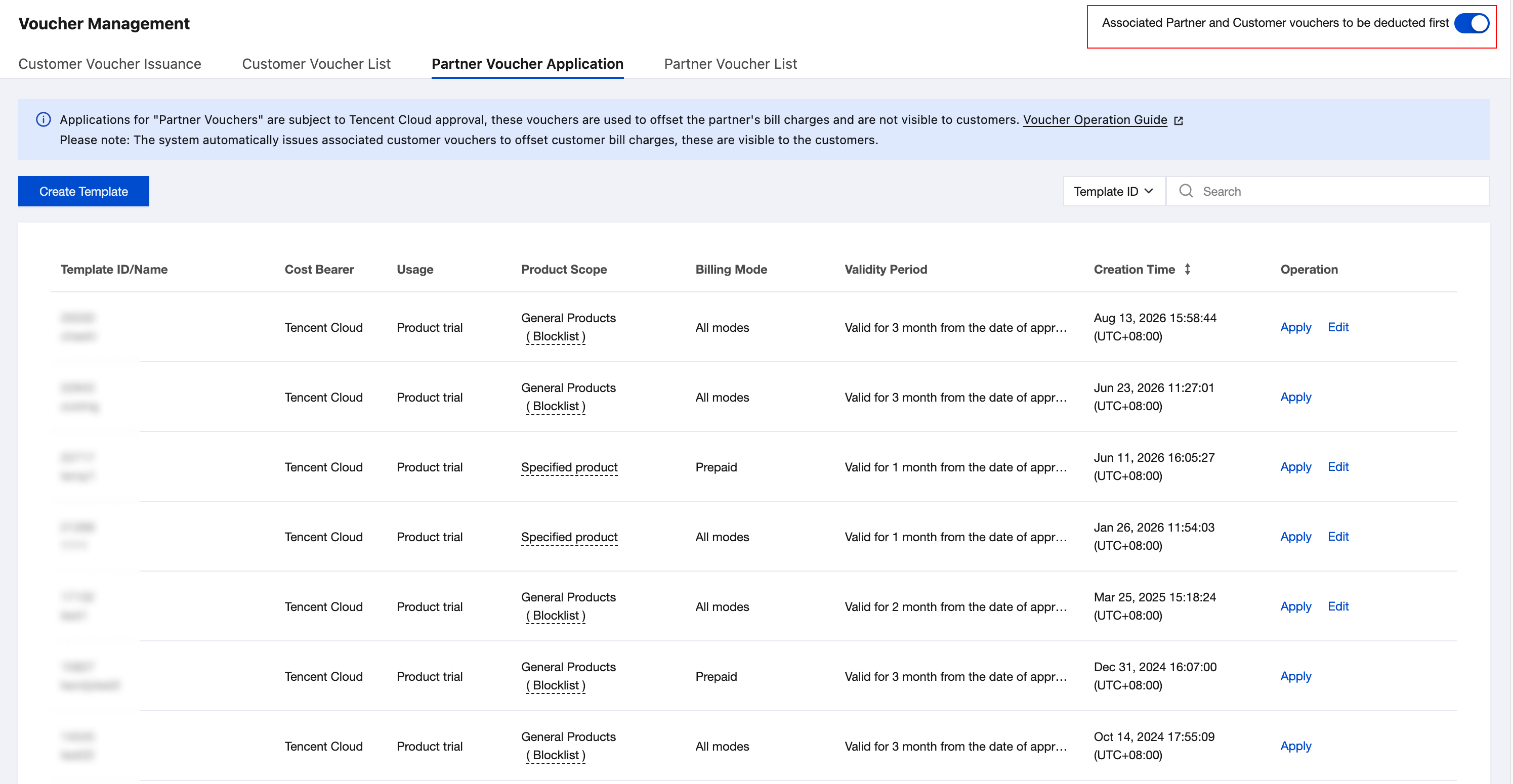Viewport: 1513px width, 784px height.
Task: Click the external link icon after guide
Action: [x=1178, y=120]
